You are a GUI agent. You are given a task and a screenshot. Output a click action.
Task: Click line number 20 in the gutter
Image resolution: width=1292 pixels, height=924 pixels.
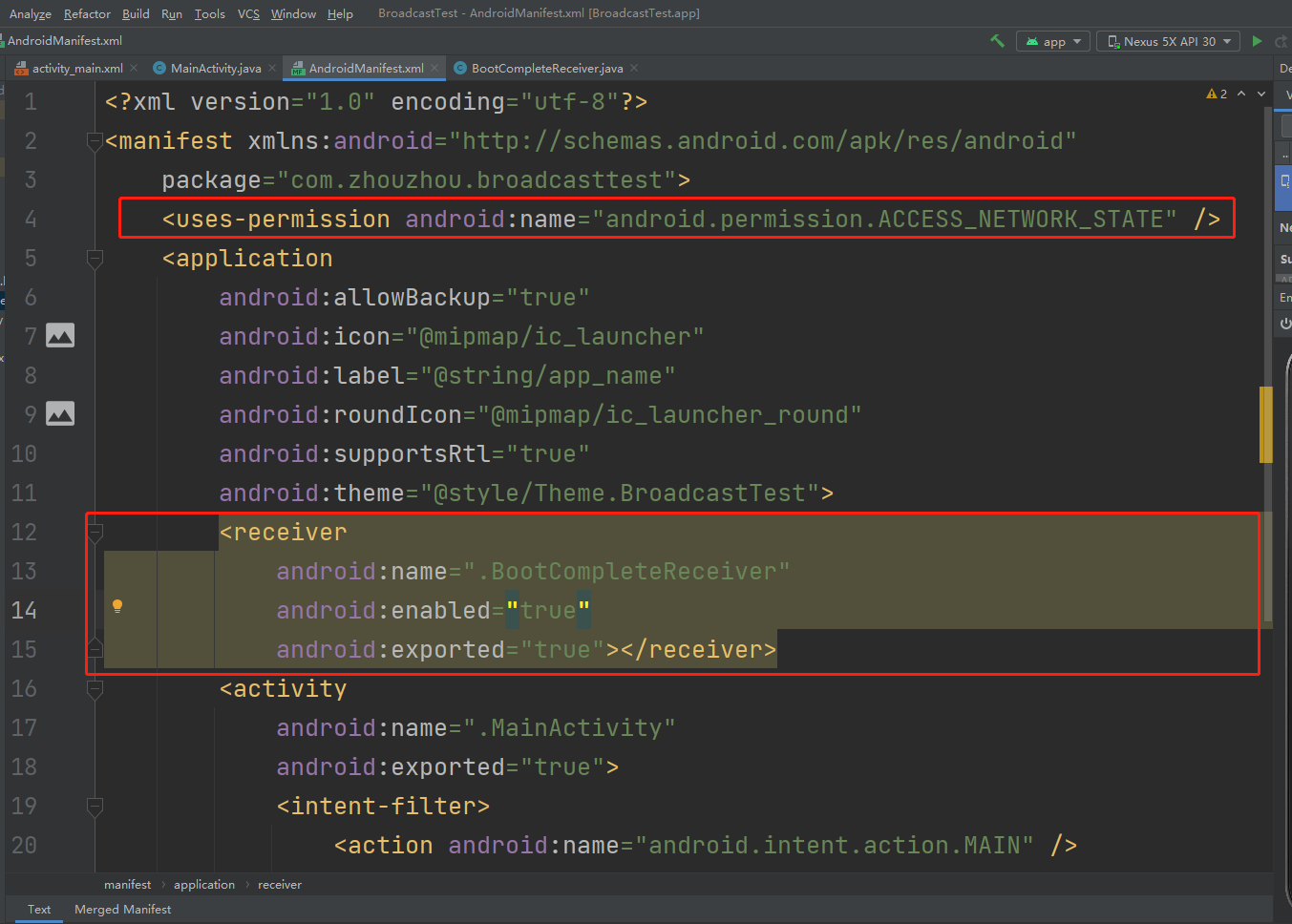tap(24, 846)
